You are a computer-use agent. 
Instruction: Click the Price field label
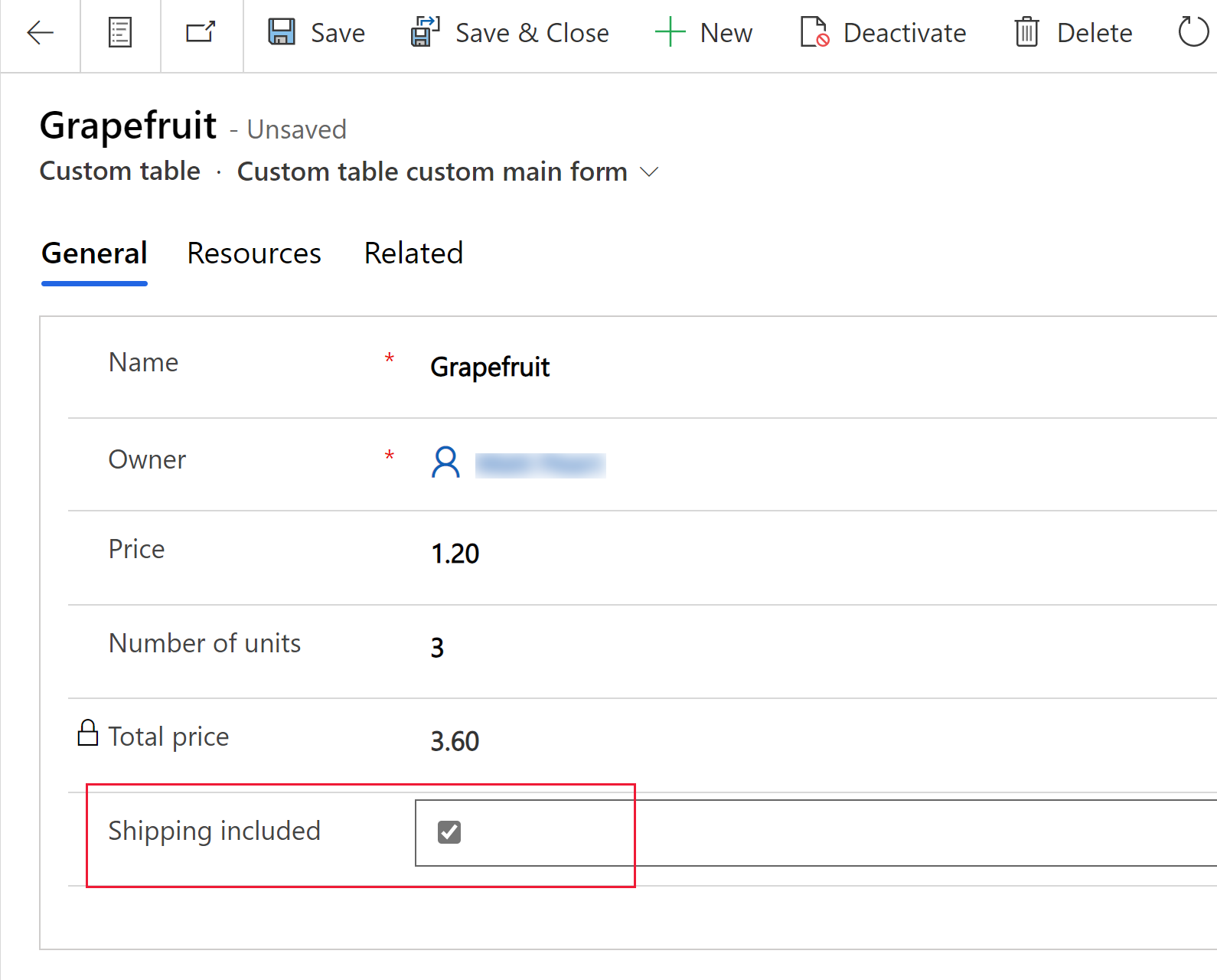(x=136, y=549)
